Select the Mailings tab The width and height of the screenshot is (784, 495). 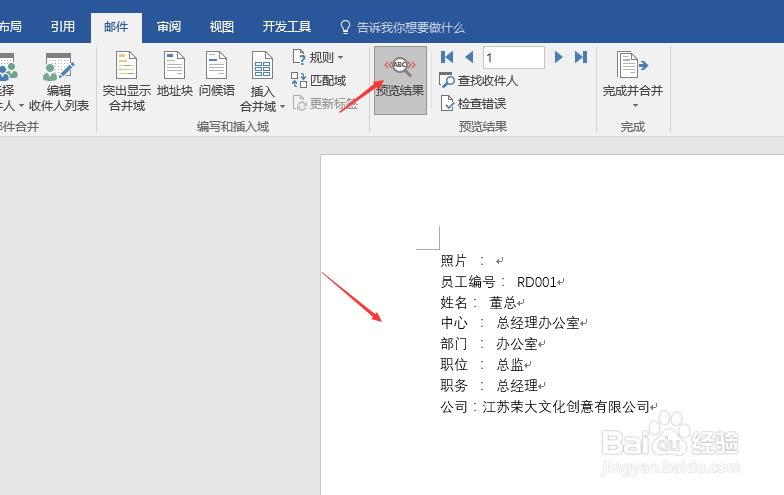[116, 27]
